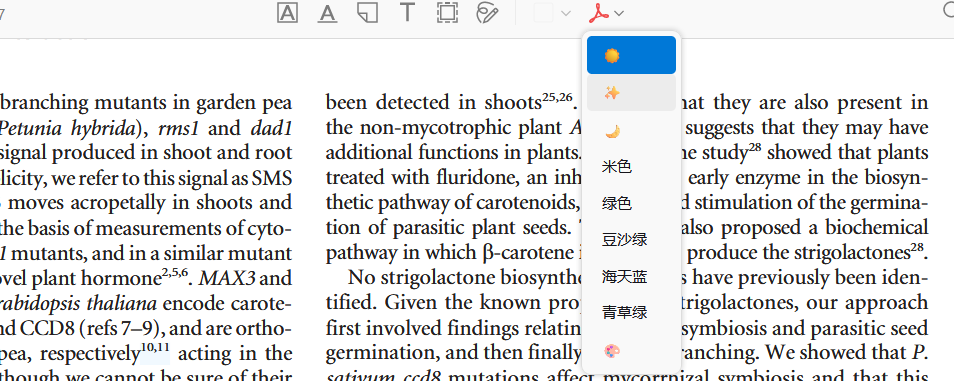Viewport: 954px width, 381px height.
Task: Choose the sun light theme option
Action: coord(631,55)
